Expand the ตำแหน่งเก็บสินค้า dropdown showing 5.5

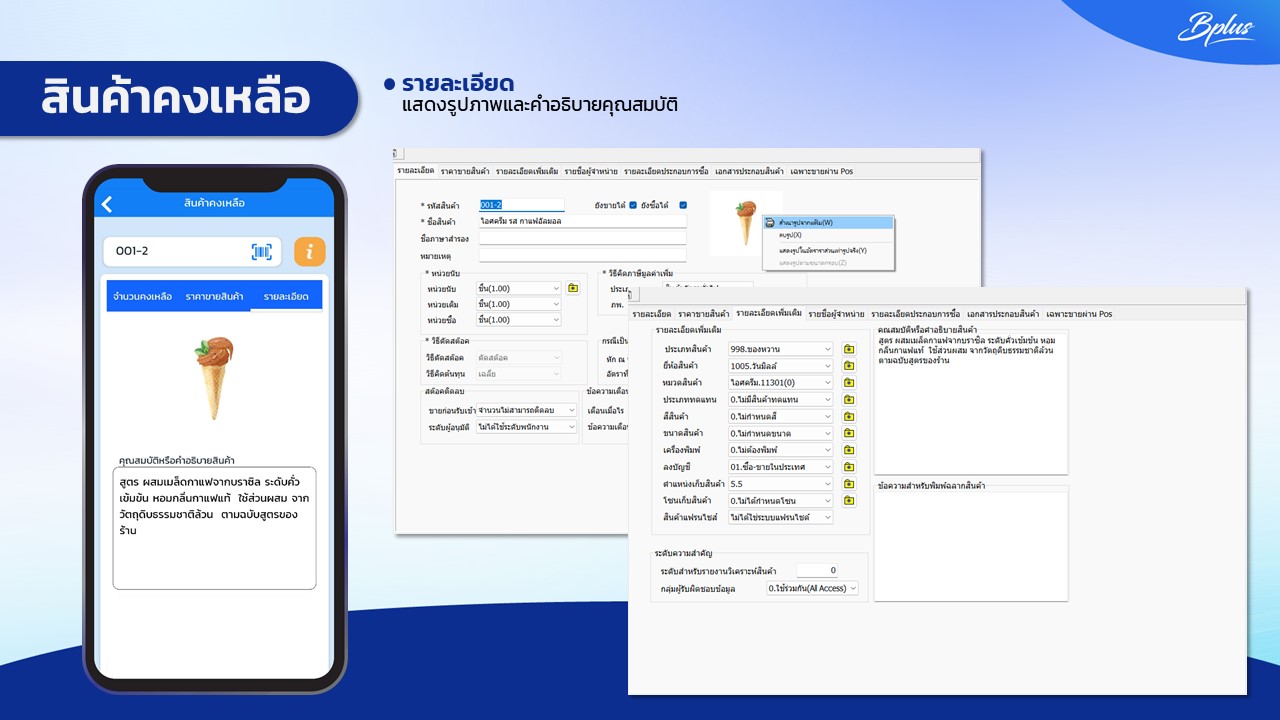click(780, 484)
